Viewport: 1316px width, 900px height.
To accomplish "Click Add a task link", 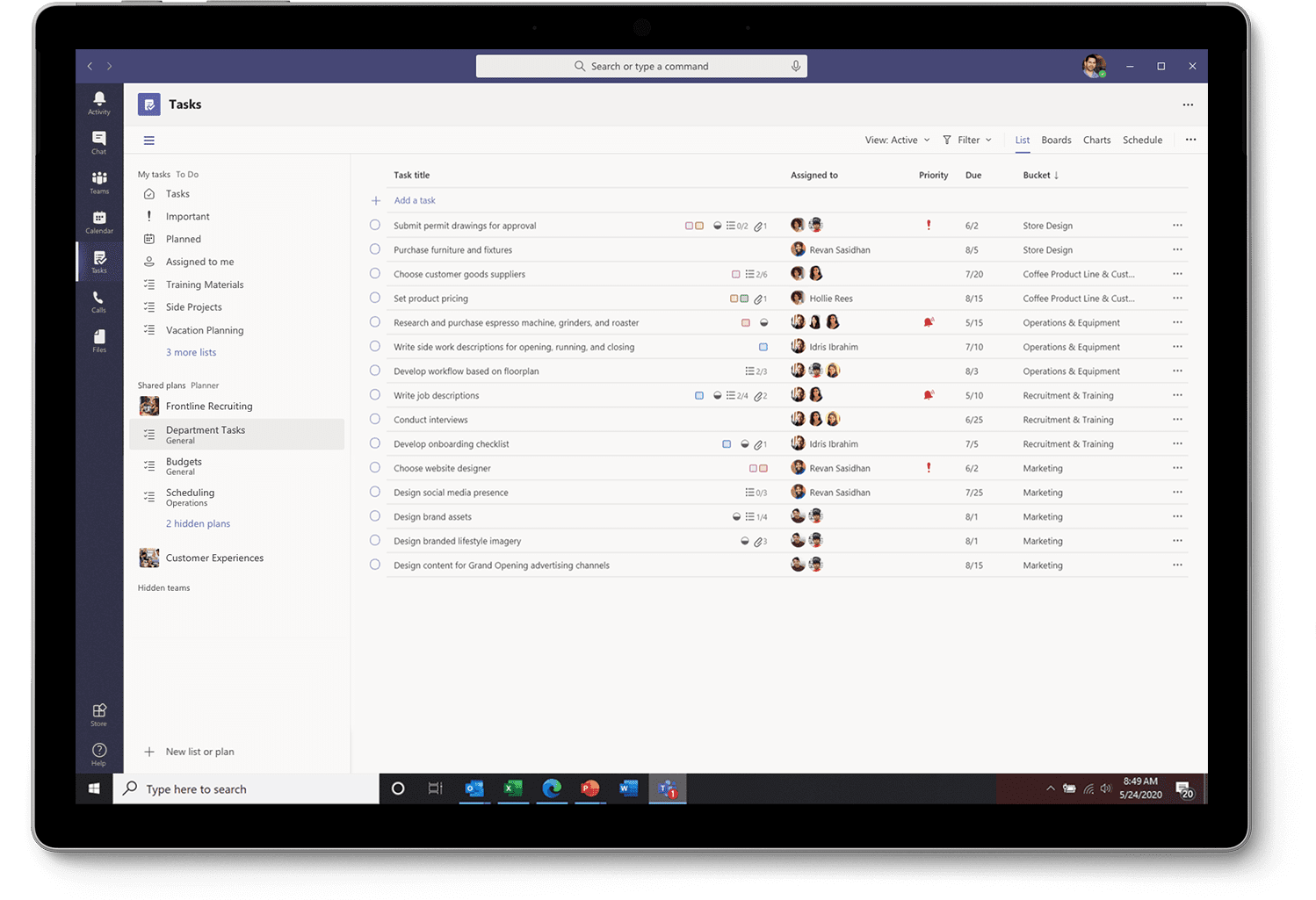I will coord(415,201).
